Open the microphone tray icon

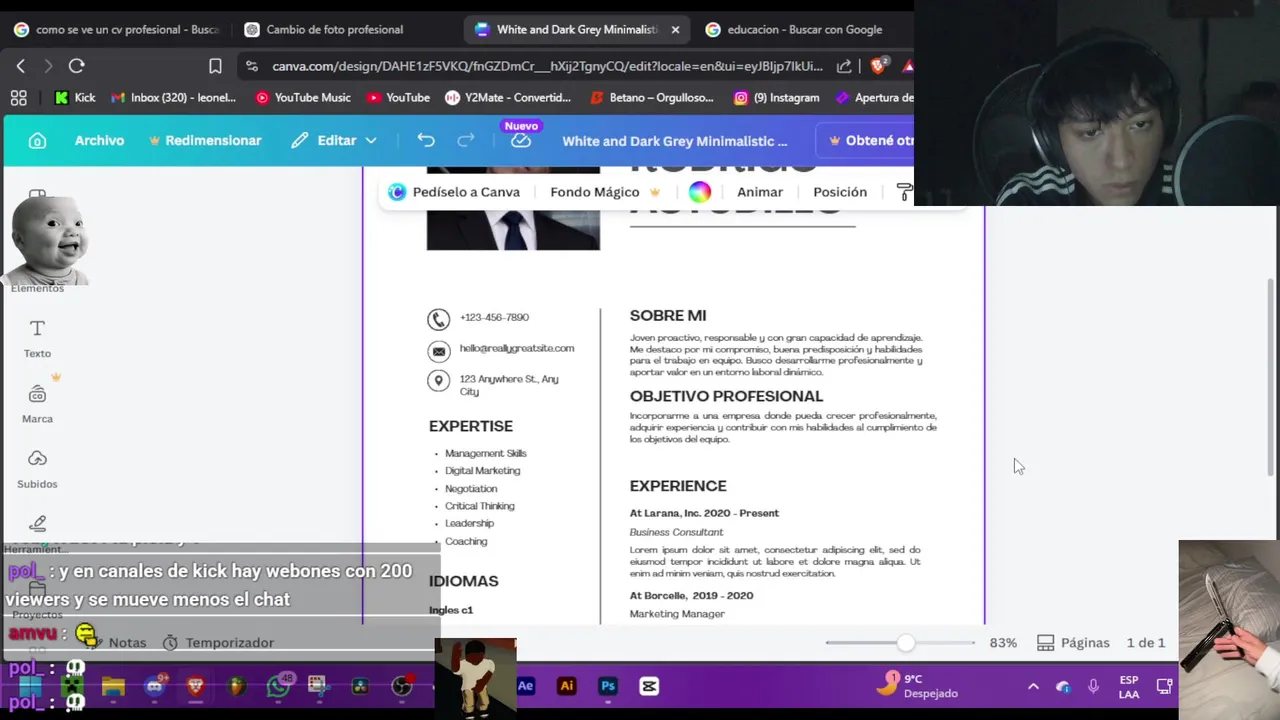1093,686
